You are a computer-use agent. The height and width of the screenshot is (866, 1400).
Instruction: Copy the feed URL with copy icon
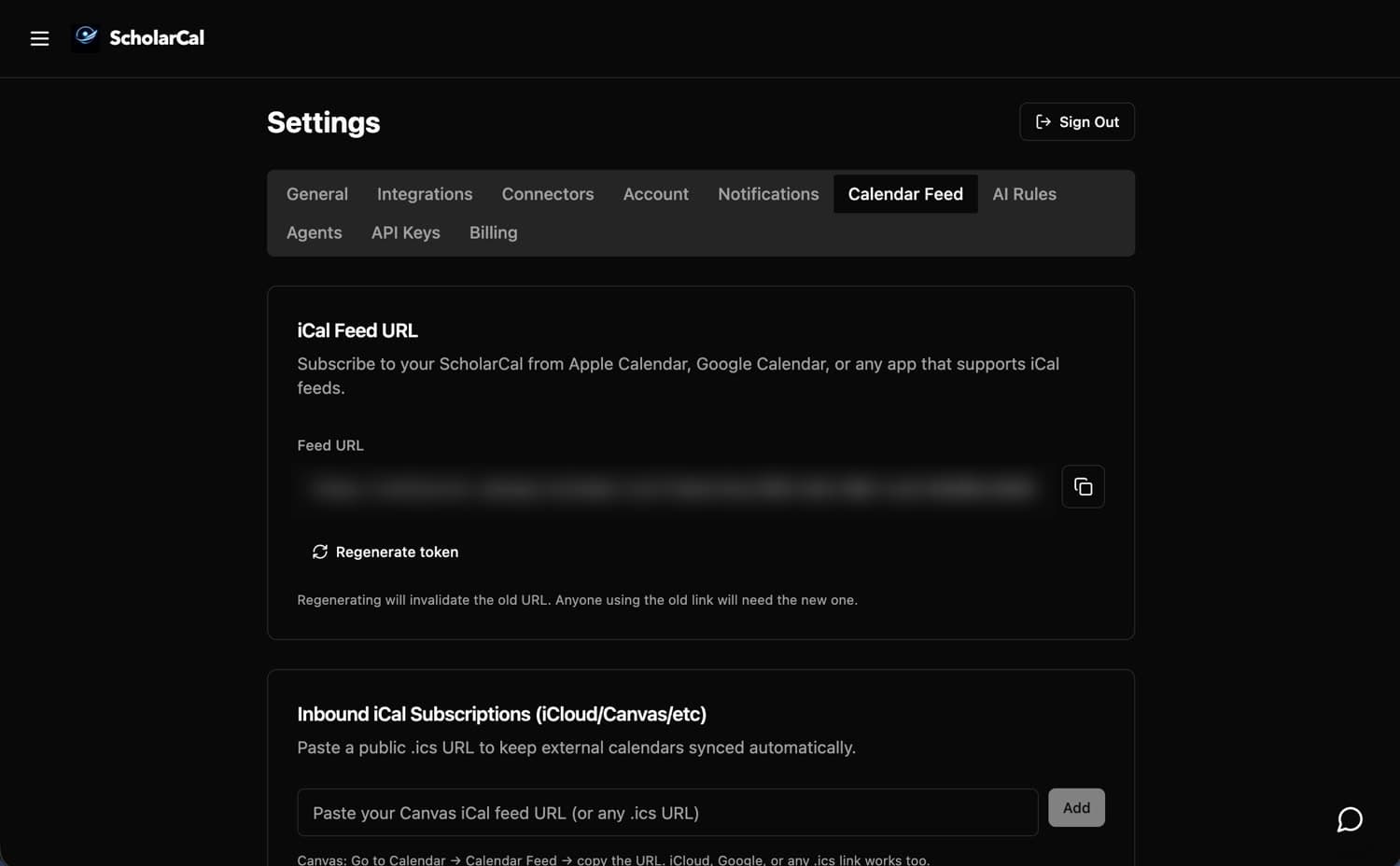[x=1083, y=486]
